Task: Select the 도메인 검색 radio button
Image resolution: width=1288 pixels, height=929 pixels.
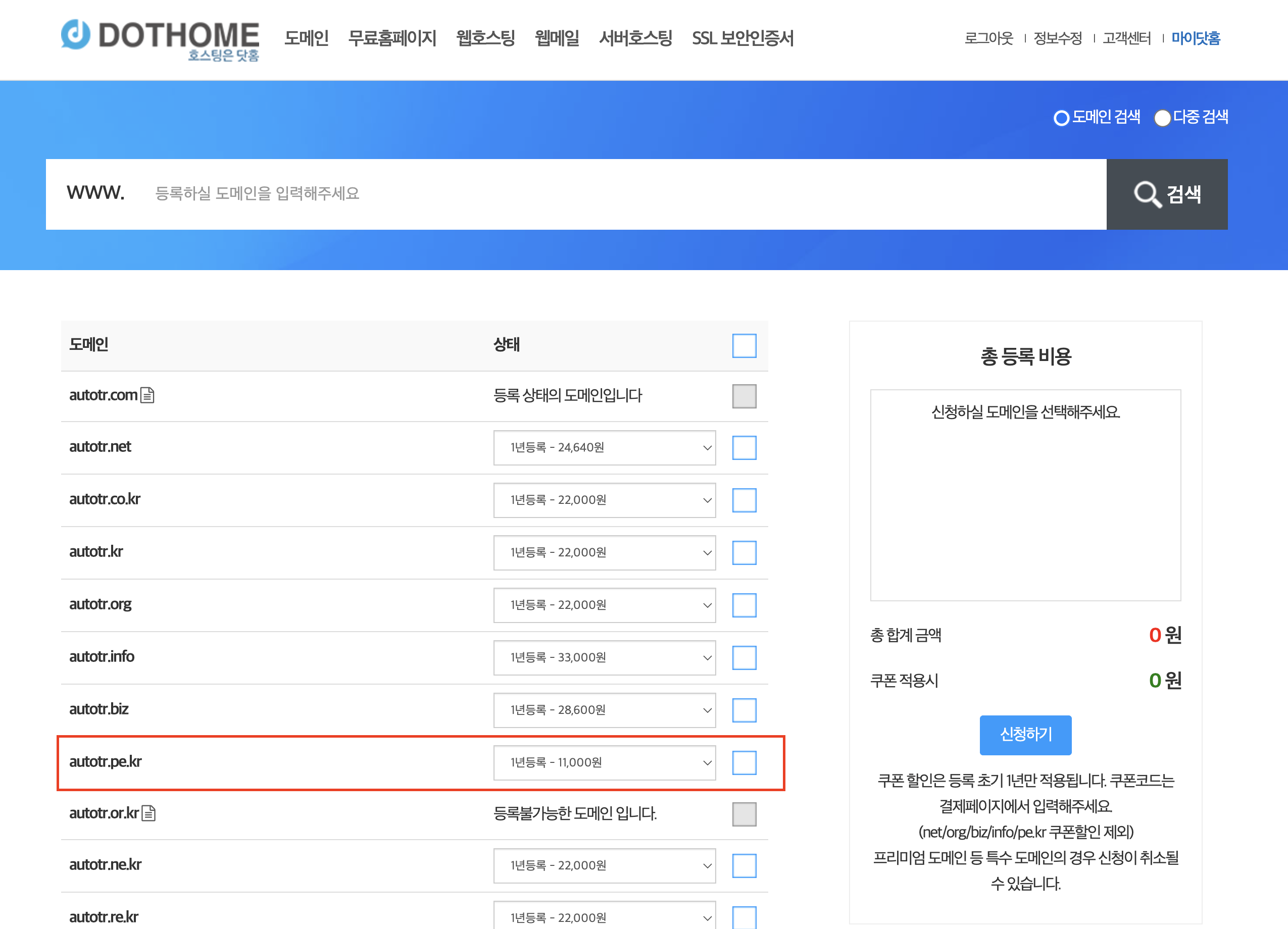Action: [1061, 118]
